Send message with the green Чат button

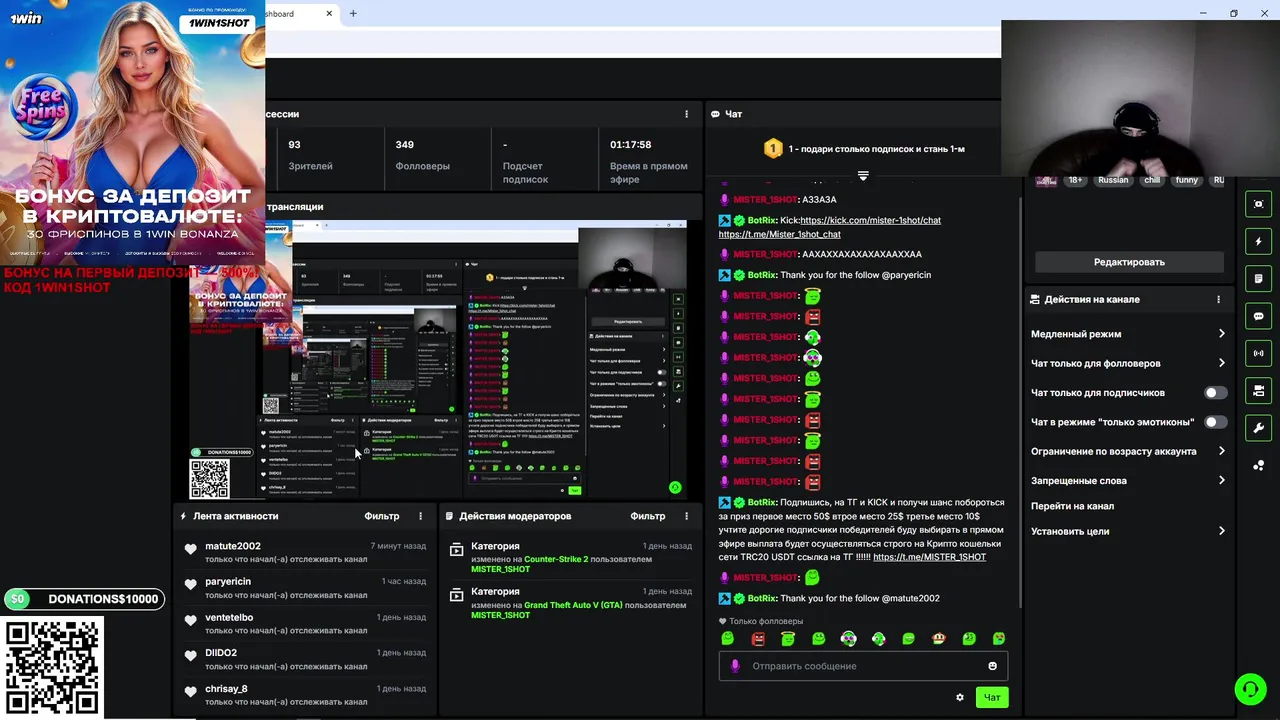992,697
